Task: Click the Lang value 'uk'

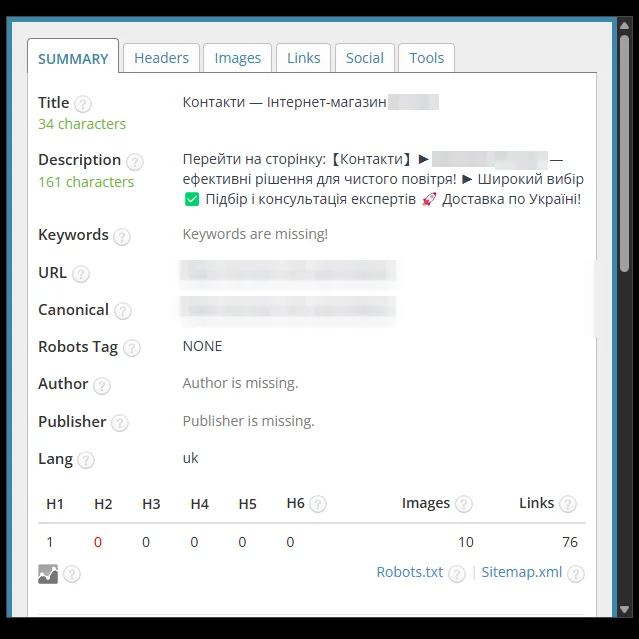Action: point(190,458)
